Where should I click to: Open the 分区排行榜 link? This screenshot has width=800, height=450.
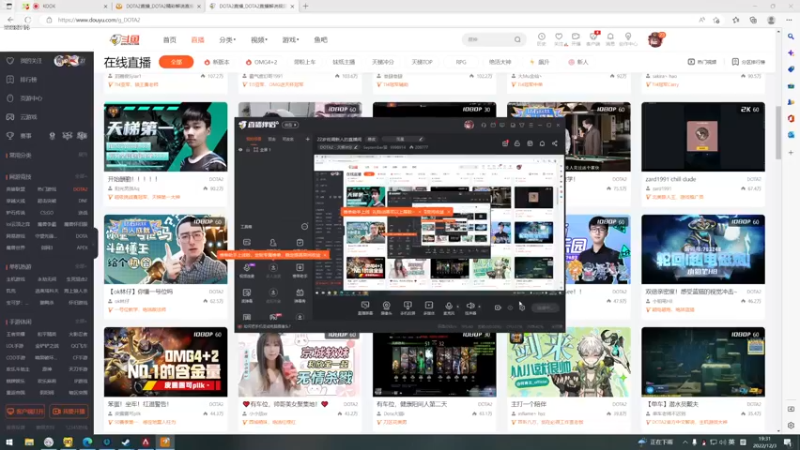[x=748, y=62]
